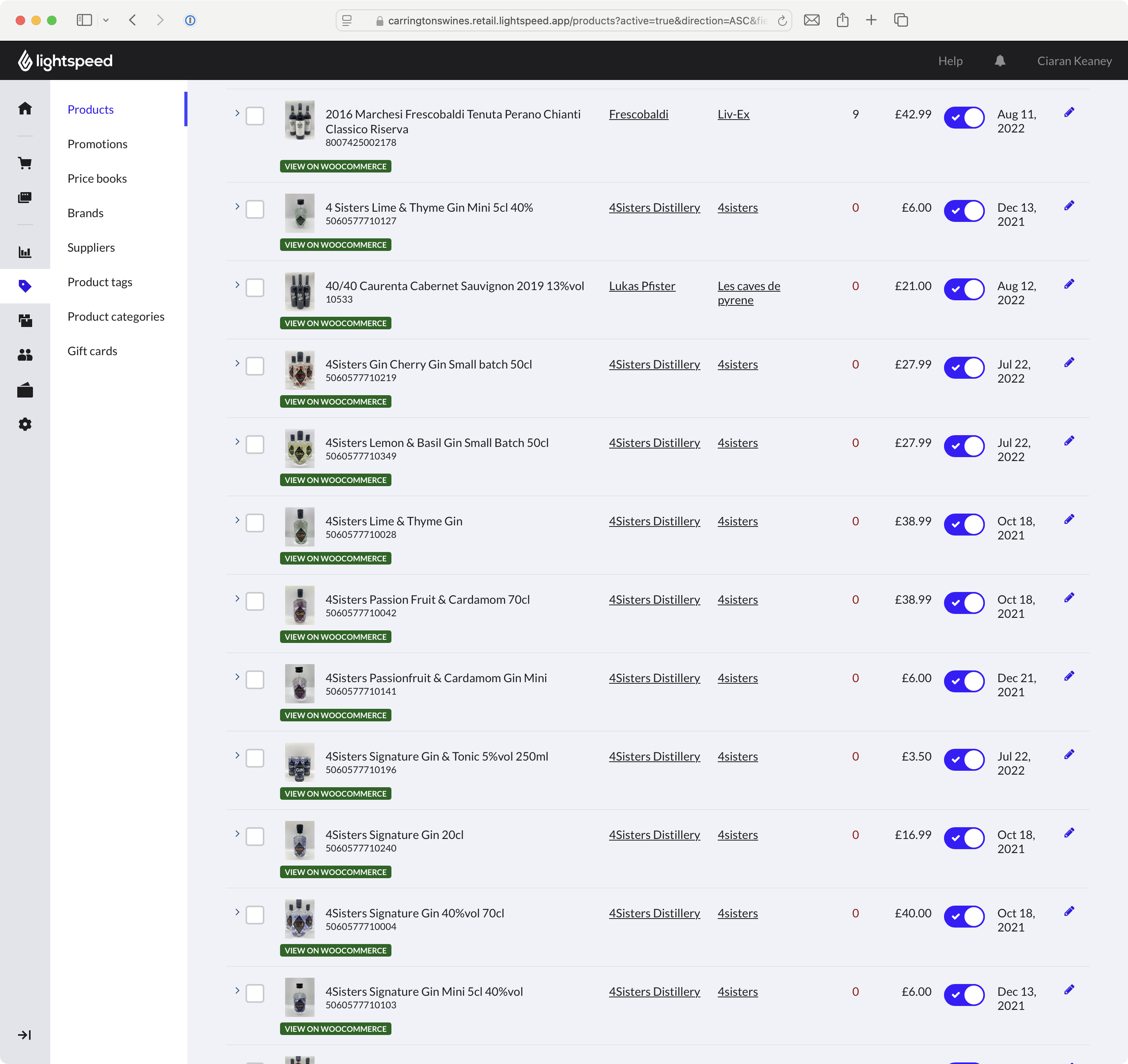
Task: Edit 4Sisters Signature Gin & Tonic pencil icon
Action: click(x=1069, y=754)
